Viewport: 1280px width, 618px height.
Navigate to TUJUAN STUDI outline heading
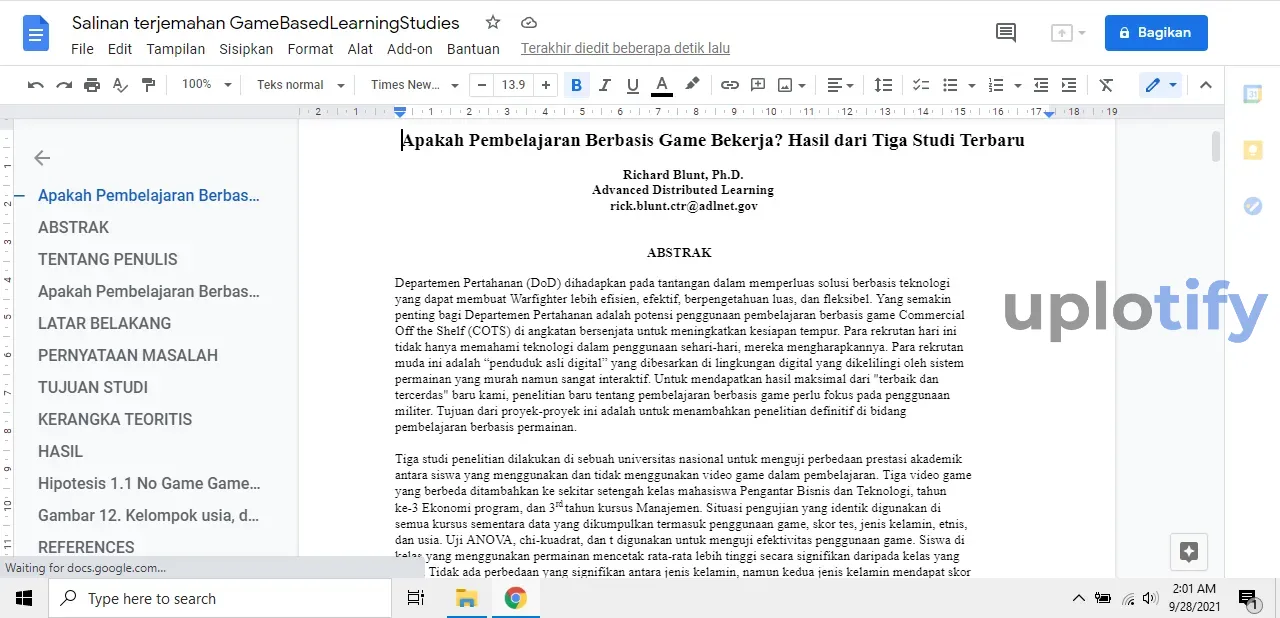pos(93,387)
